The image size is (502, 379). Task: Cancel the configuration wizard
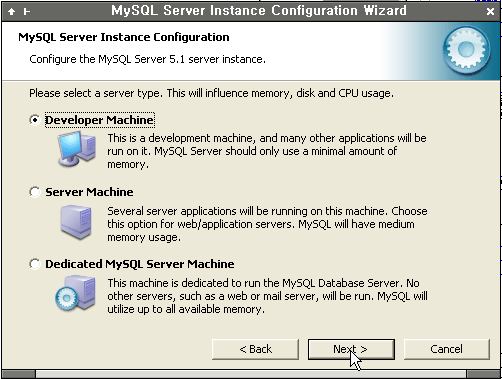tap(447, 349)
